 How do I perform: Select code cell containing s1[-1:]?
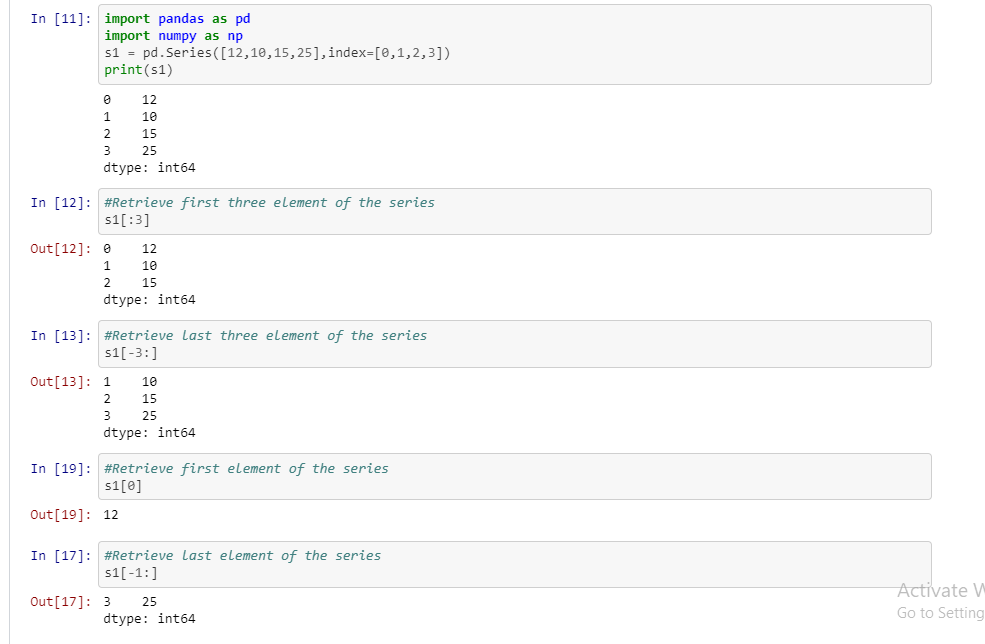point(514,564)
